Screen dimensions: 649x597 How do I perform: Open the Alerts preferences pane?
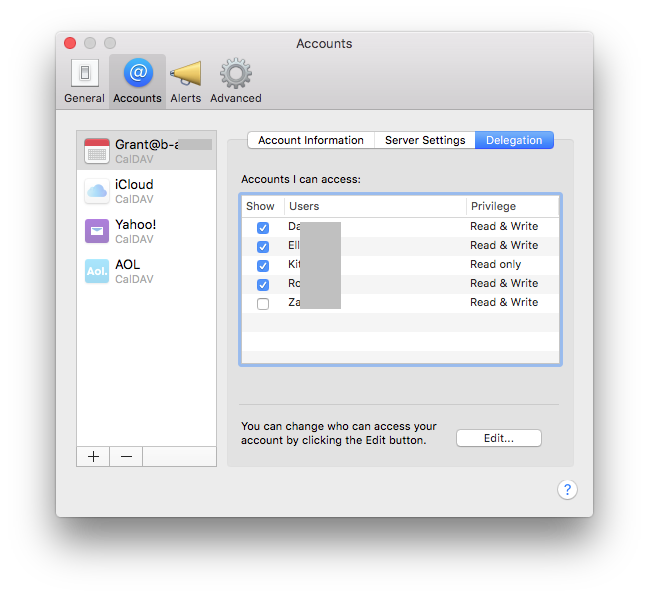click(x=186, y=82)
